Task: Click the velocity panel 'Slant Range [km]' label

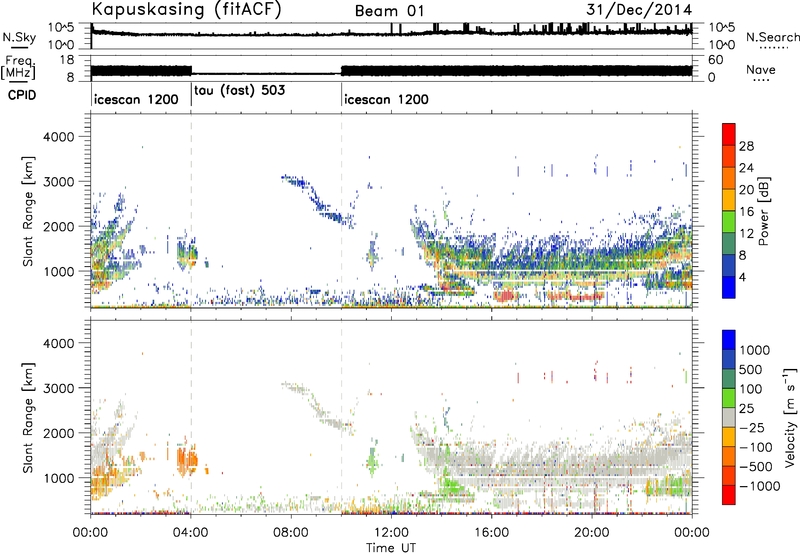Action: click(x=28, y=417)
